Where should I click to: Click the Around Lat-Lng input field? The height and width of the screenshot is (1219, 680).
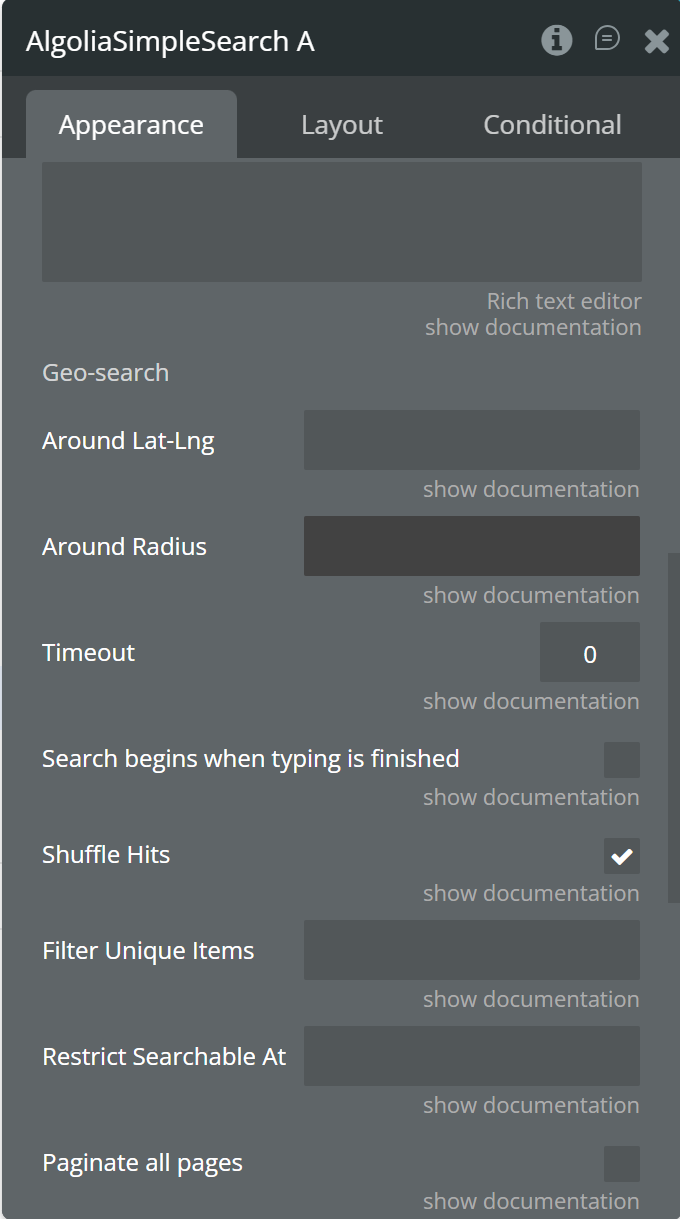tap(471, 440)
